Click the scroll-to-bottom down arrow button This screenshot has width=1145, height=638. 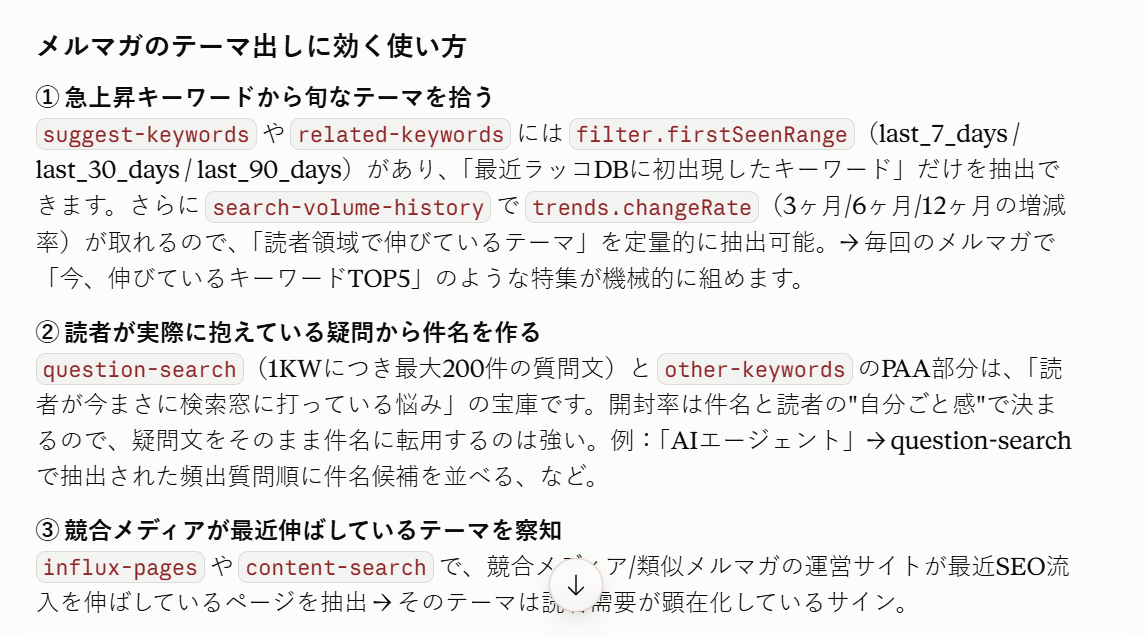pos(576,585)
